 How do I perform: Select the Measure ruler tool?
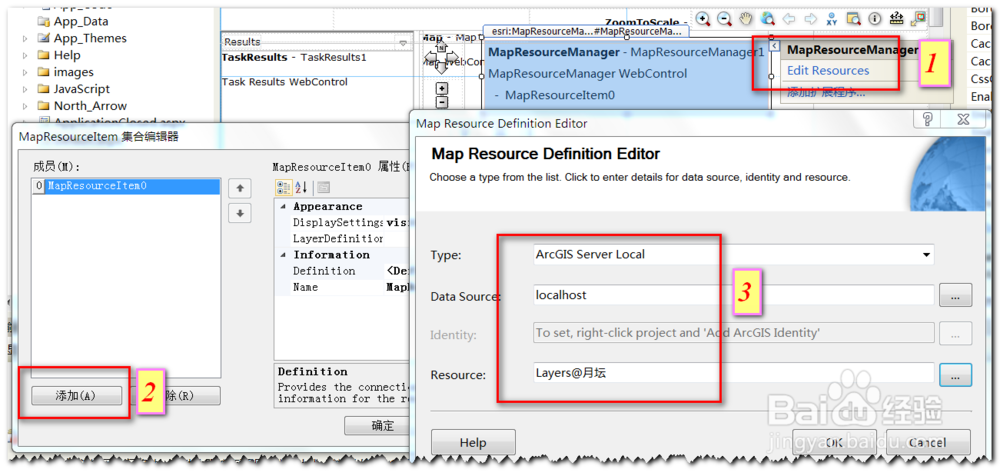[897, 19]
